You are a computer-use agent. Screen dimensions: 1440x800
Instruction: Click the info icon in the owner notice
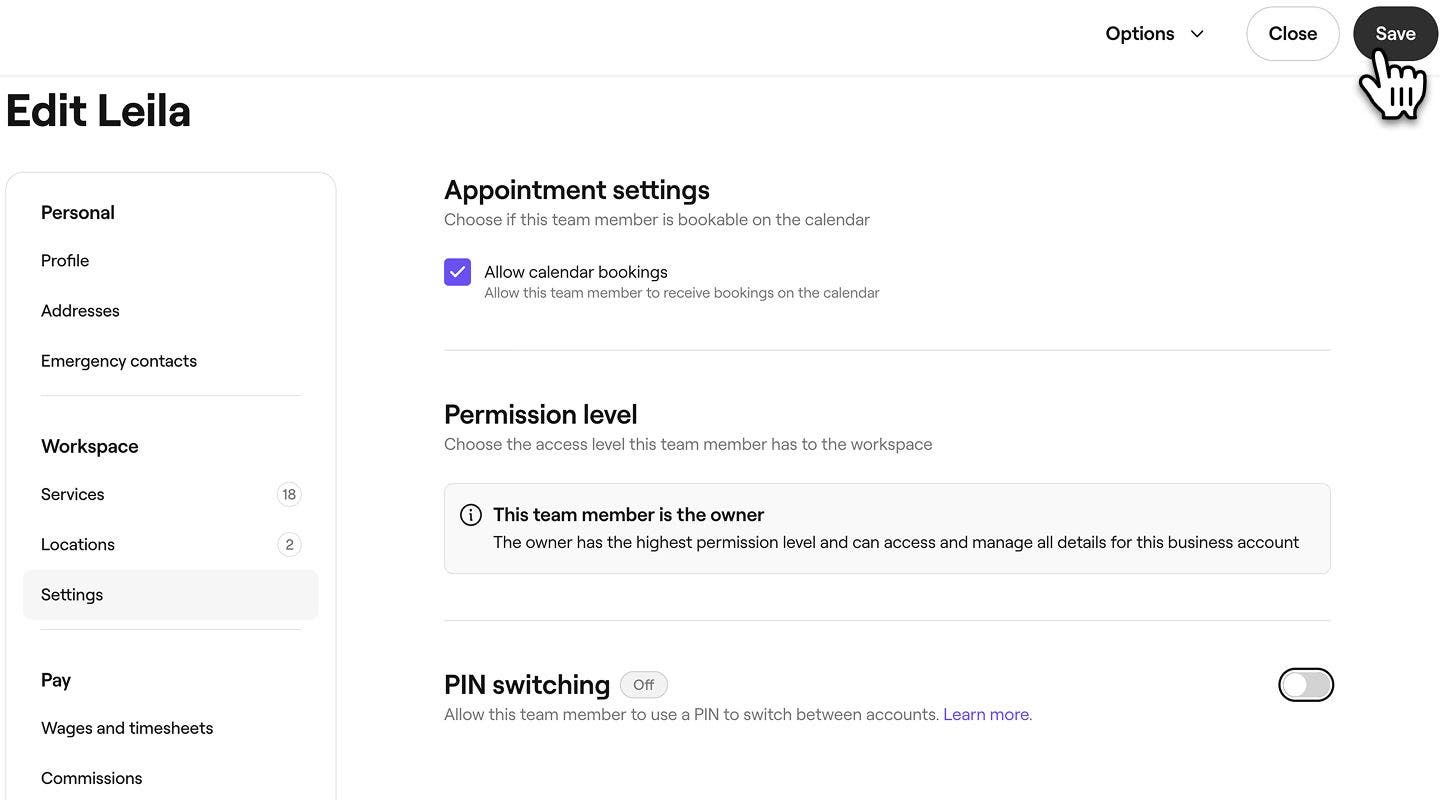pyautogui.click(x=470, y=515)
